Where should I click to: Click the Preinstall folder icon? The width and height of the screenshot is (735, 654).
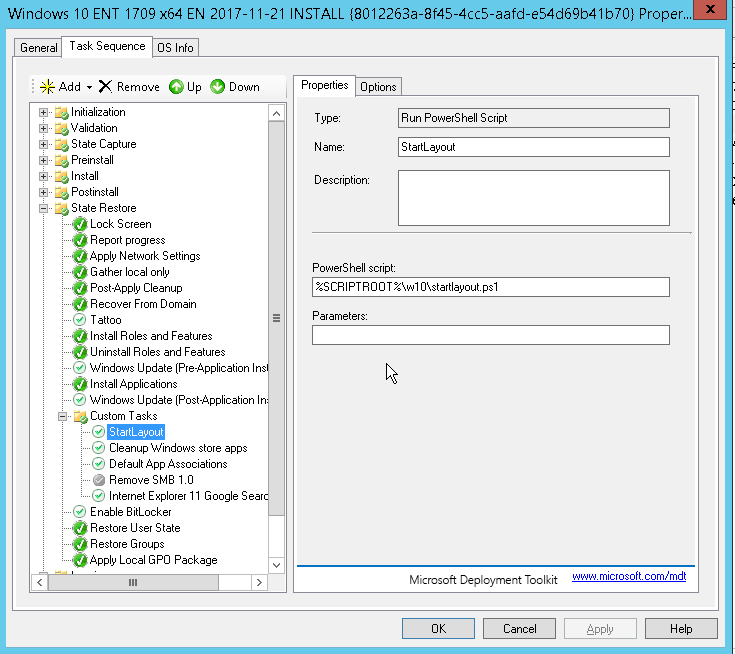tap(61, 160)
